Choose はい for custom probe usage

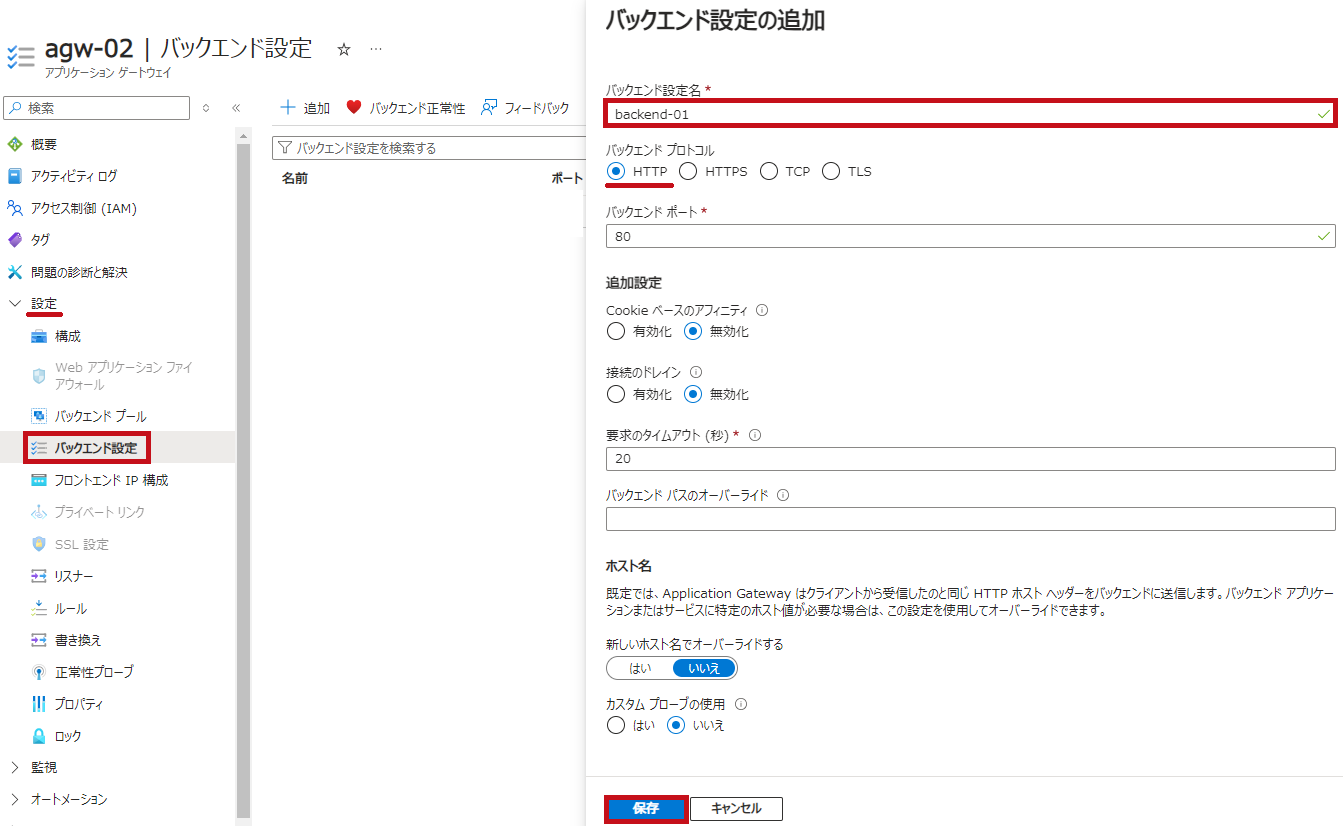616,725
